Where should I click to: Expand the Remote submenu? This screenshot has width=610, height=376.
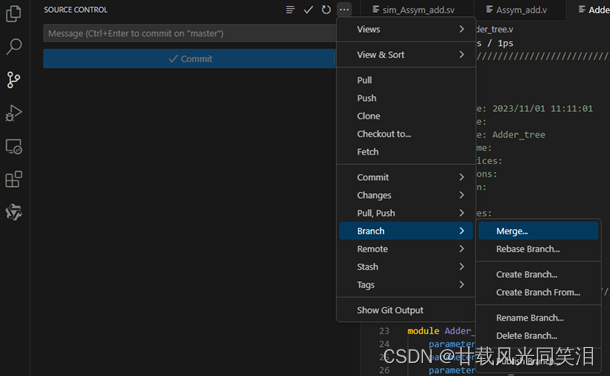pos(406,249)
